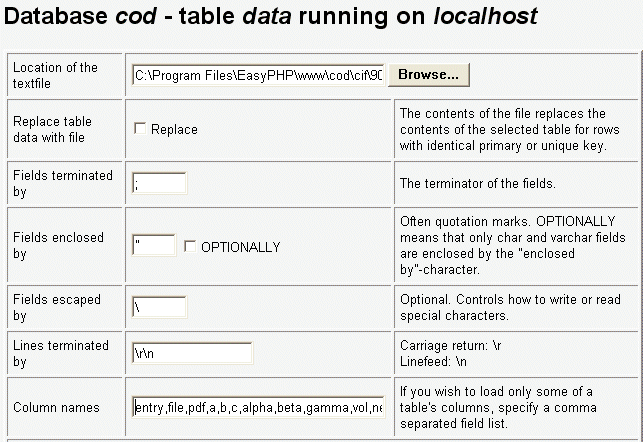Image resolution: width=643 pixels, height=442 pixels.
Task: Toggle the OPTIONALLY checkbox
Action: [190, 246]
